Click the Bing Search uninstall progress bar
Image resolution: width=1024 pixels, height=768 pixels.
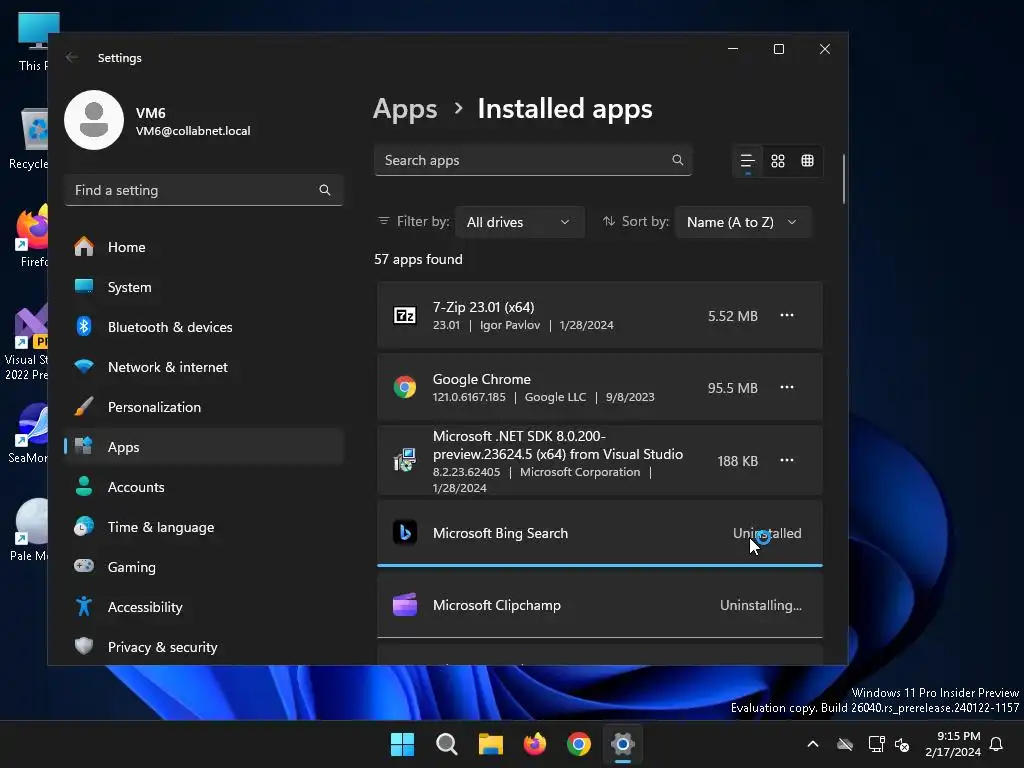click(600, 565)
